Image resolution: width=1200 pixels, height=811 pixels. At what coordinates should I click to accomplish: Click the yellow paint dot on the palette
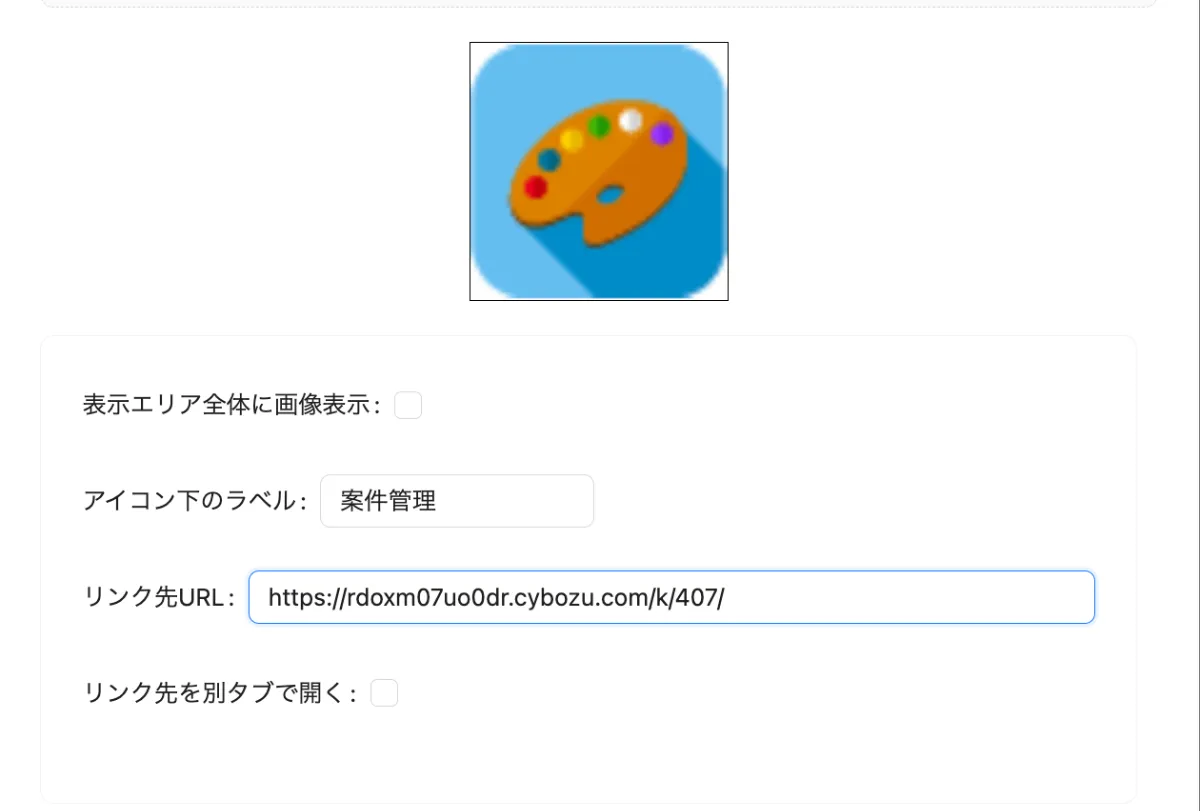[x=571, y=139]
